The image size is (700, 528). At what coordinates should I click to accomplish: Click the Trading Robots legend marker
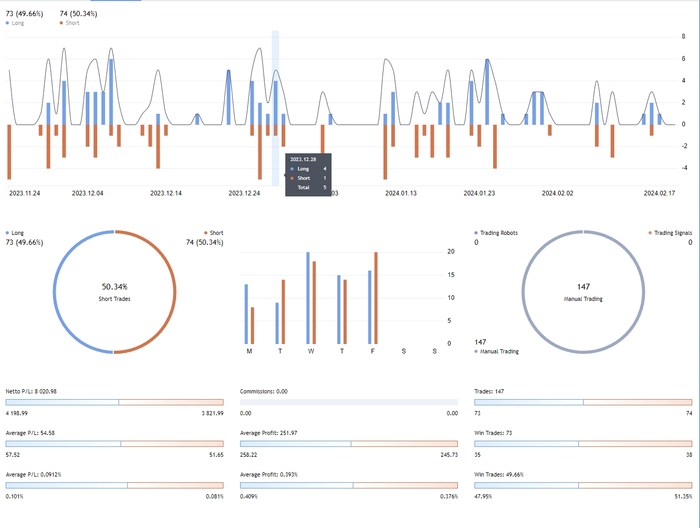click(476, 232)
